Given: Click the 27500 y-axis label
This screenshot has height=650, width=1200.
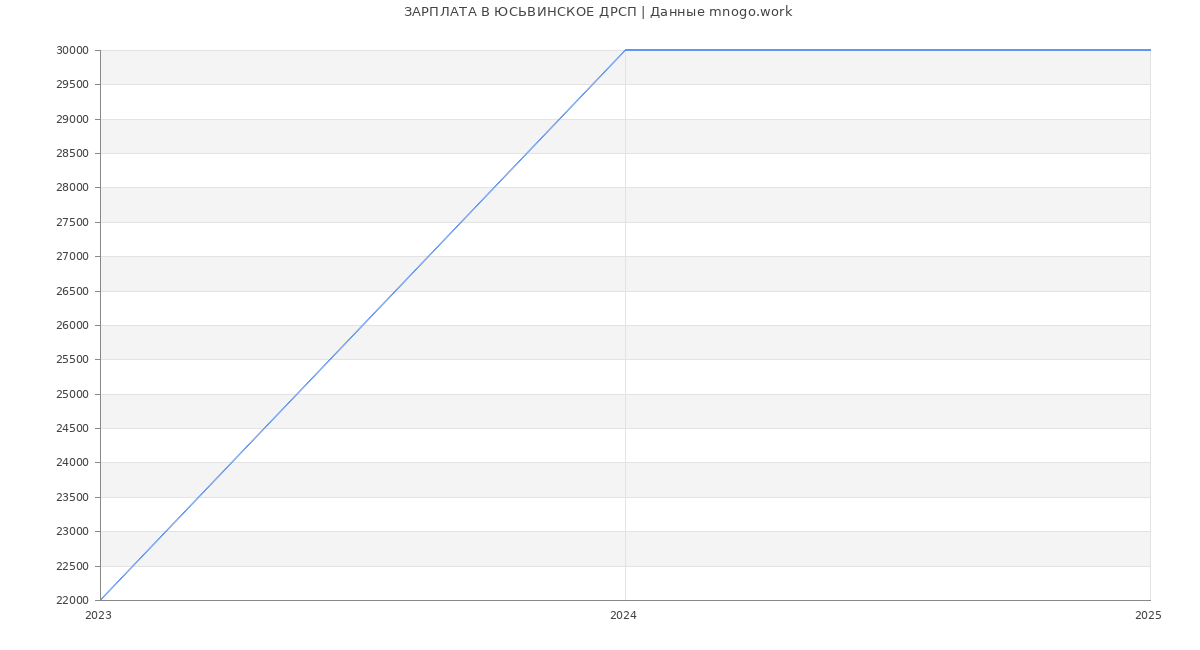Looking at the screenshot, I should click(72, 222).
